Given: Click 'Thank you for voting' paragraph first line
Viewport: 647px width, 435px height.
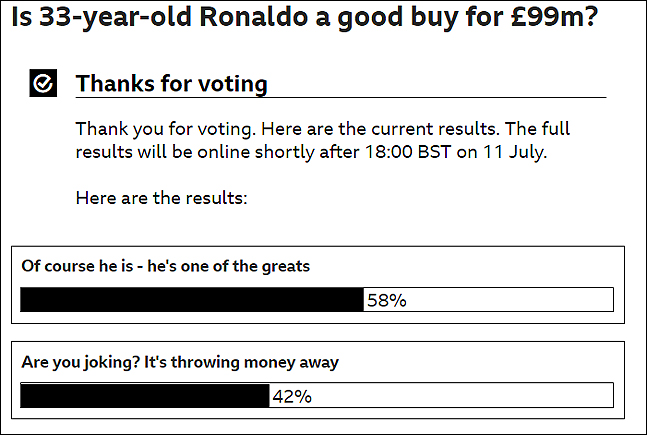Looking at the screenshot, I should click(323, 129).
